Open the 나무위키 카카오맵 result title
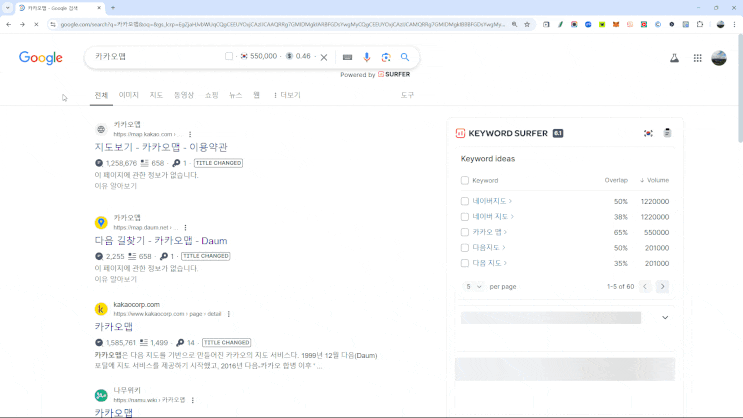Screen dimensions: 743x418 114,412
